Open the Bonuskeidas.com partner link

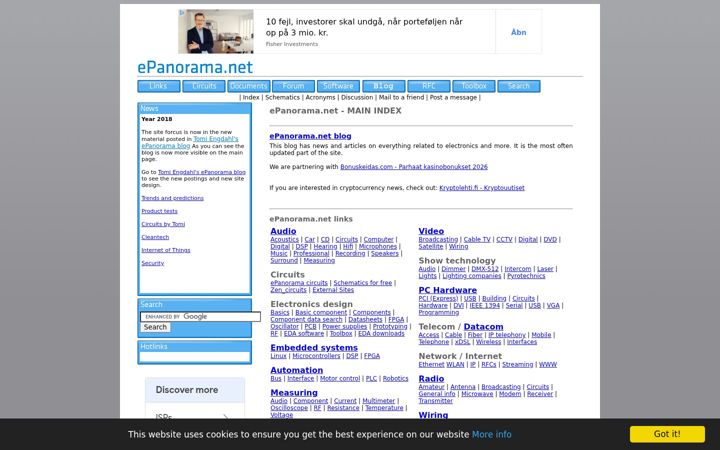(414, 167)
